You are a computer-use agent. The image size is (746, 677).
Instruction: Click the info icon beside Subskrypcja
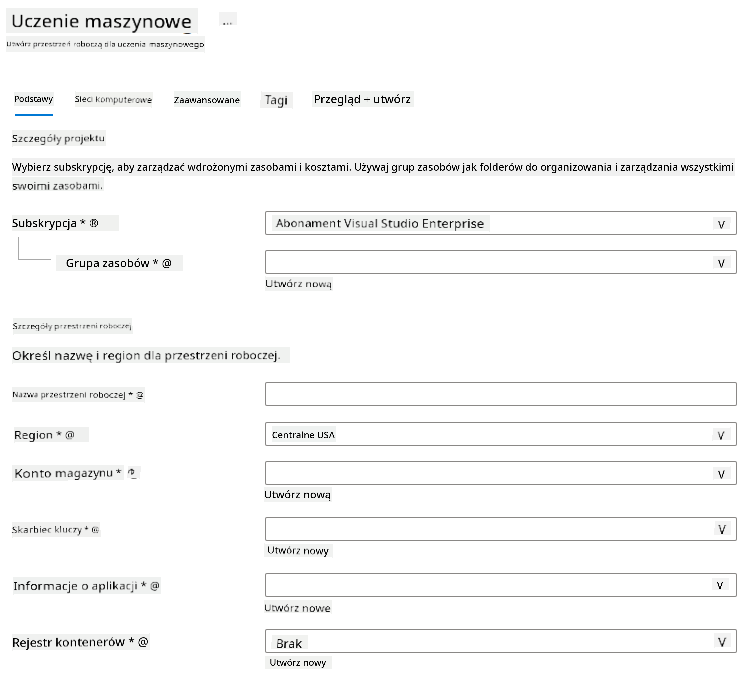coord(94,223)
